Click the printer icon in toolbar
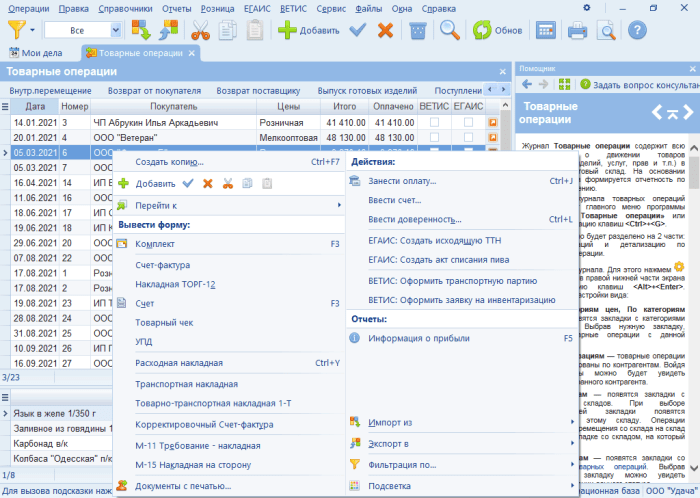 pyautogui.click(x=578, y=30)
